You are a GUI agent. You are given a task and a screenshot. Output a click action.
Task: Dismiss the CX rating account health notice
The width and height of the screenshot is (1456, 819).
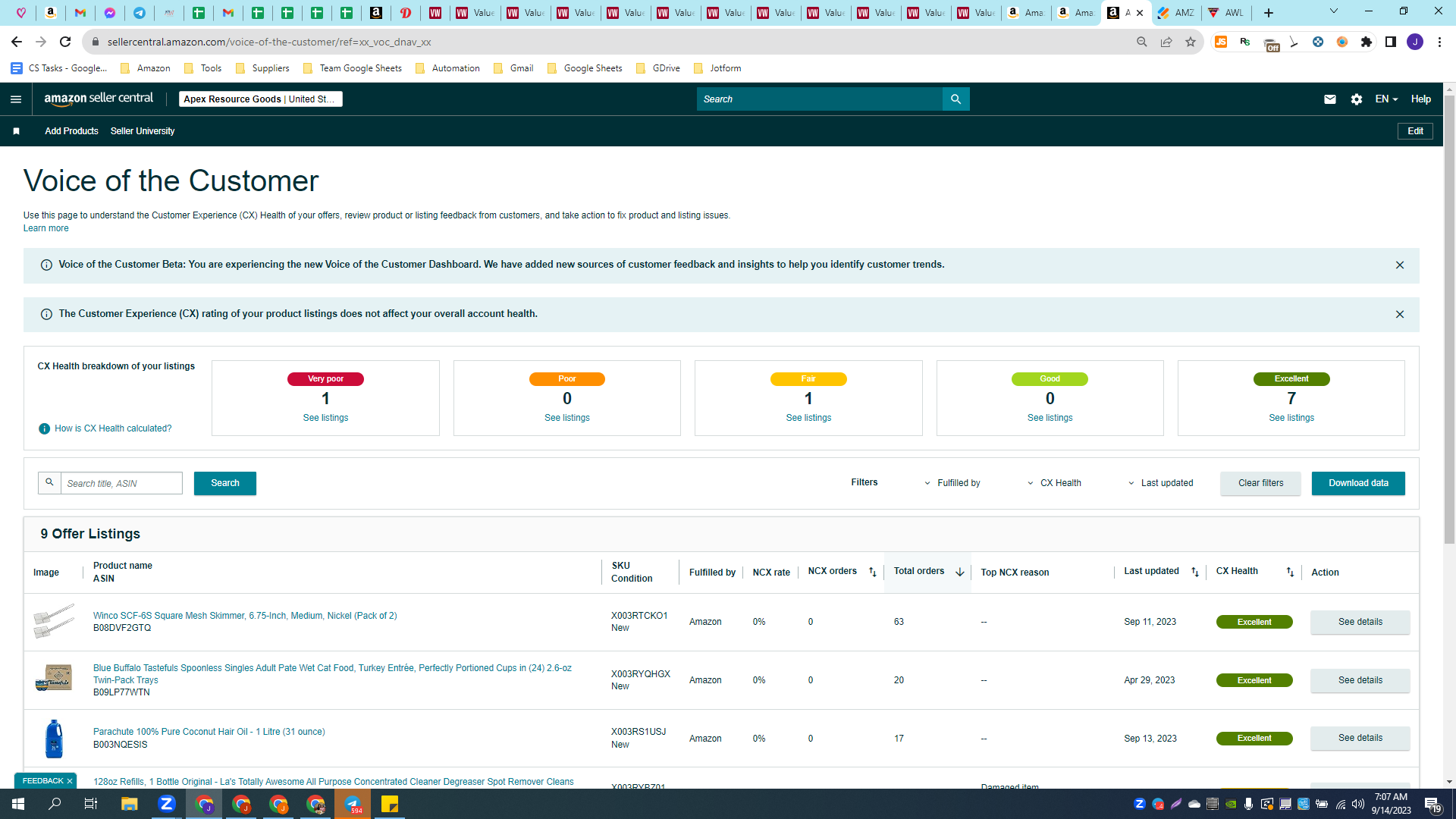pos(1400,315)
